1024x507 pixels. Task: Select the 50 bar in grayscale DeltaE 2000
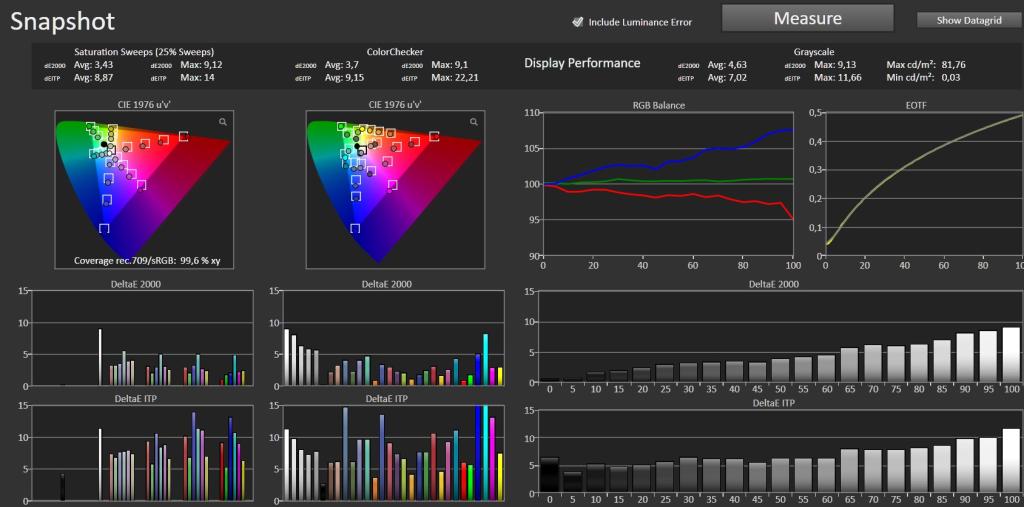[780, 370]
